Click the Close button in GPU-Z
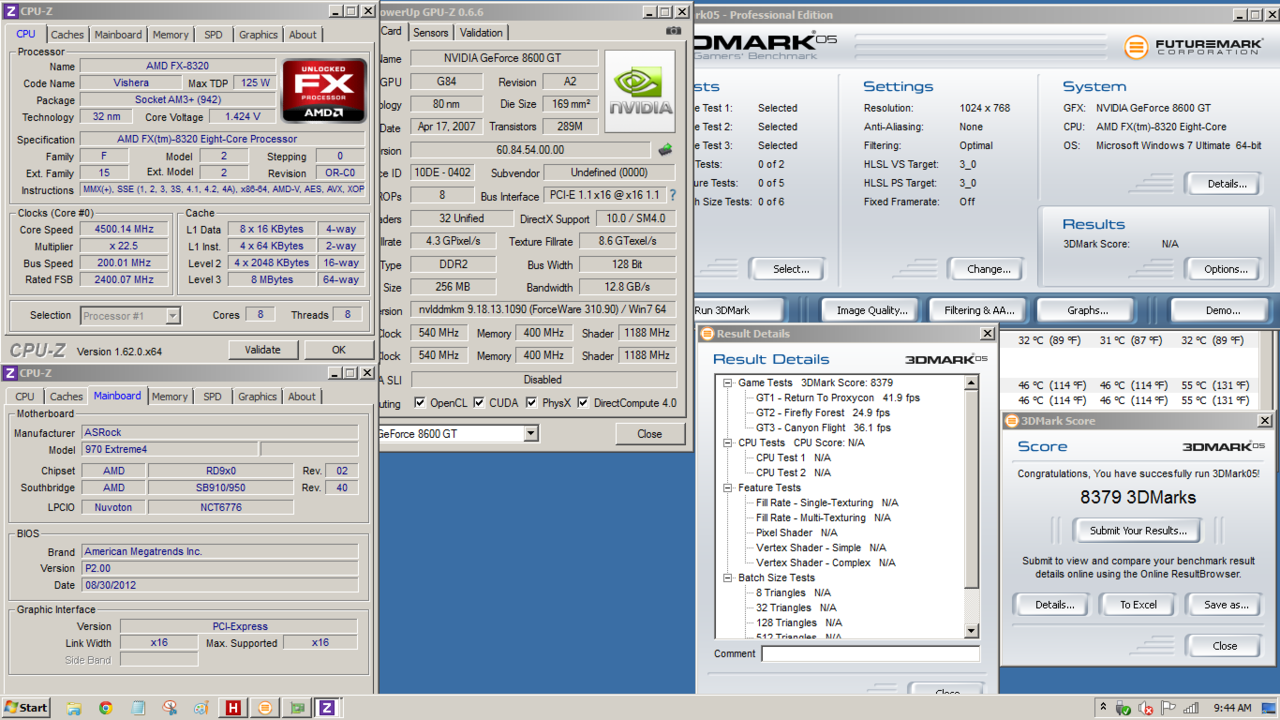The width and height of the screenshot is (1280, 720). [650, 434]
